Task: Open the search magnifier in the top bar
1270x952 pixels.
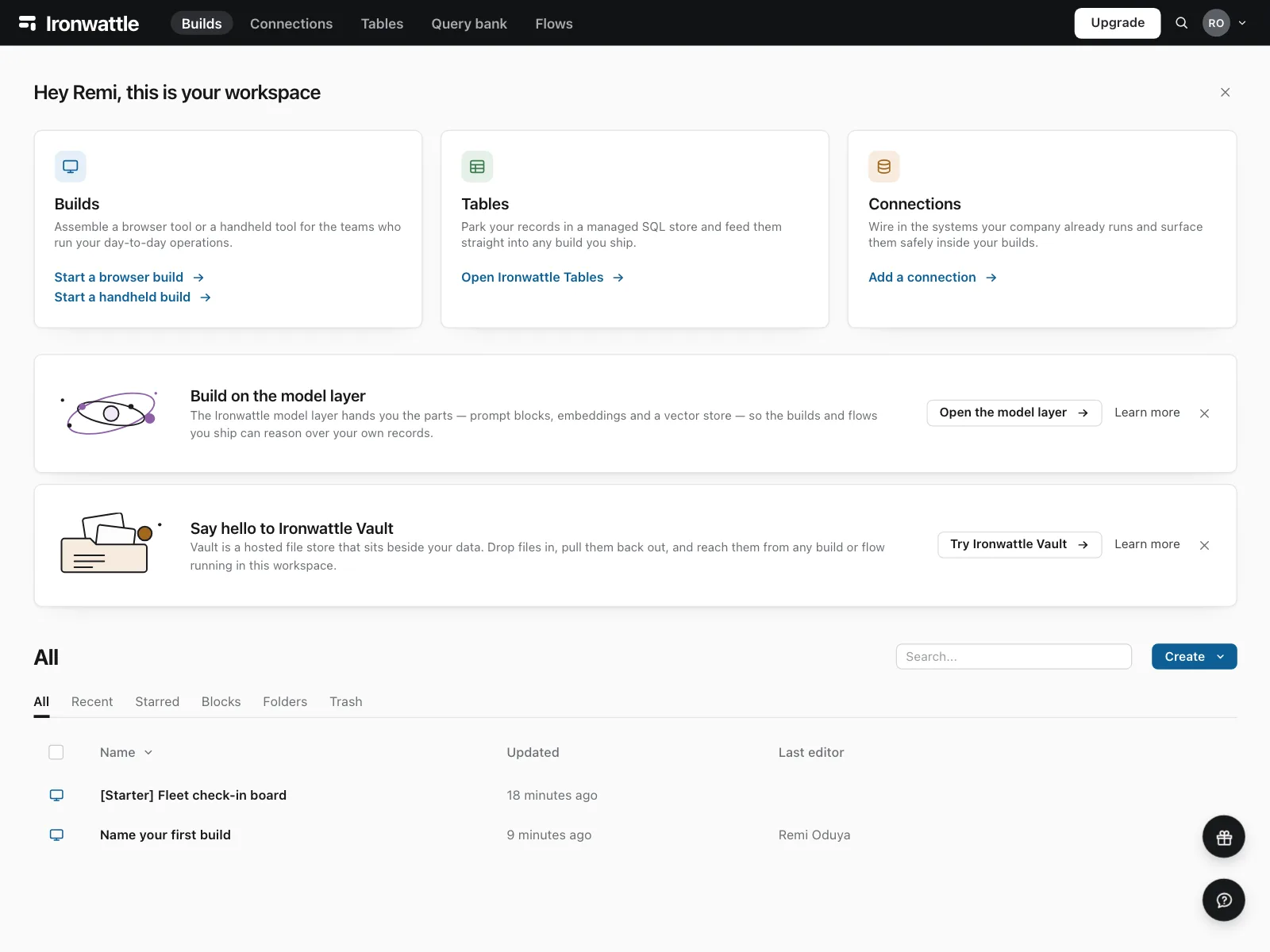Action: coord(1181,23)
